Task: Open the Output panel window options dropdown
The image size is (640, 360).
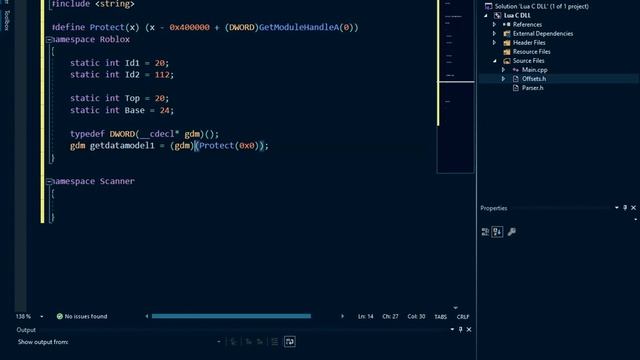Action: click(452, 329)
